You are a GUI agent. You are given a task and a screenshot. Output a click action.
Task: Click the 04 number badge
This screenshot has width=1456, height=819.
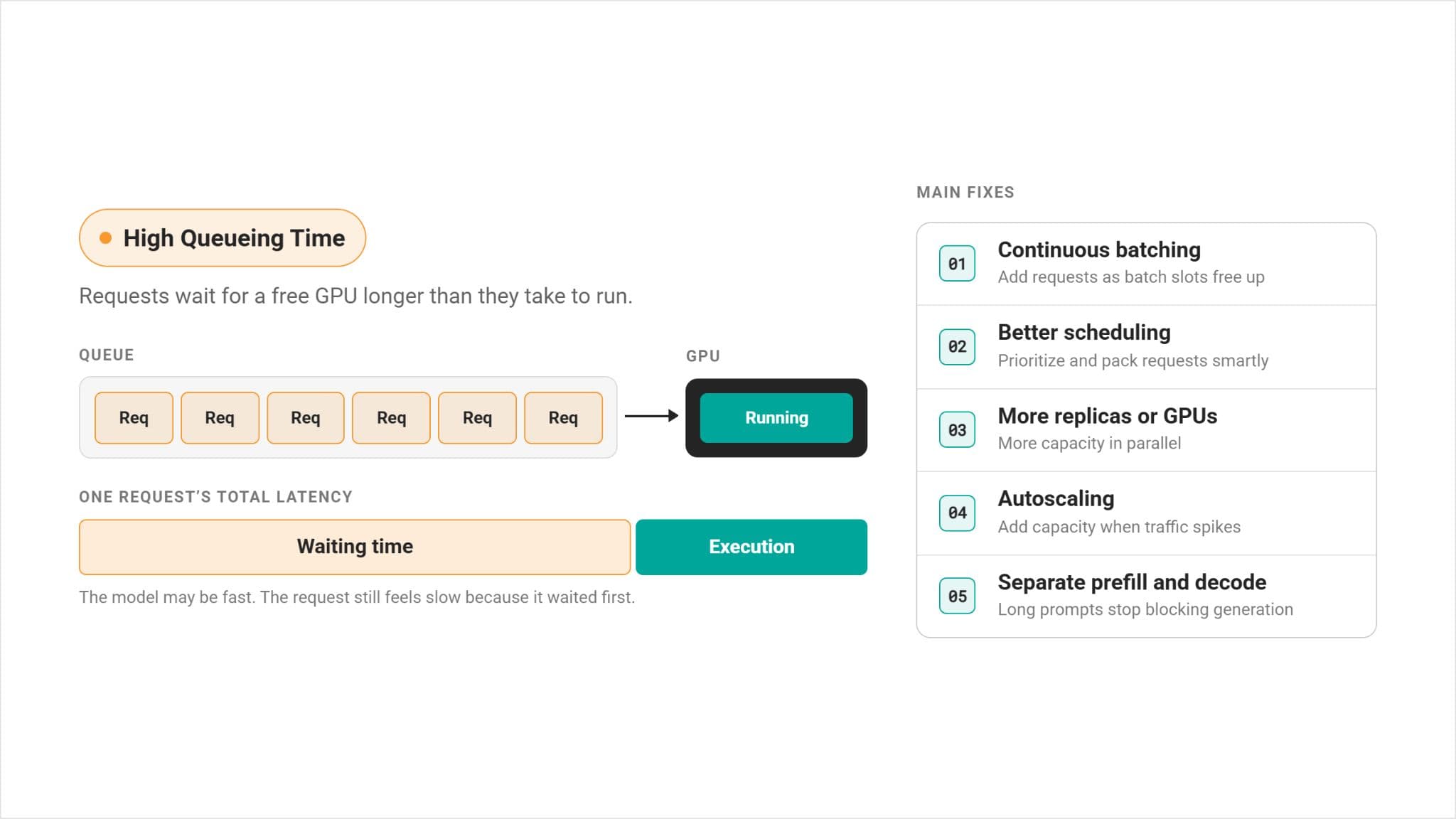(x=957, y=513)
